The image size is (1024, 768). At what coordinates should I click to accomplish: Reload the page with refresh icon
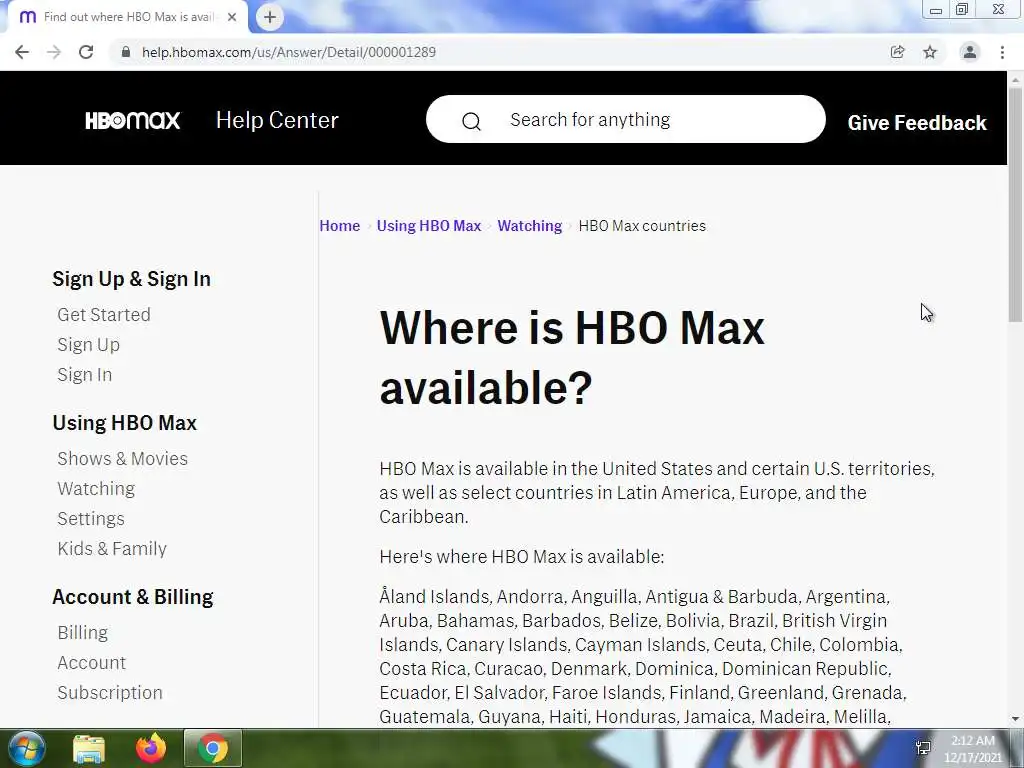[86, 52]
